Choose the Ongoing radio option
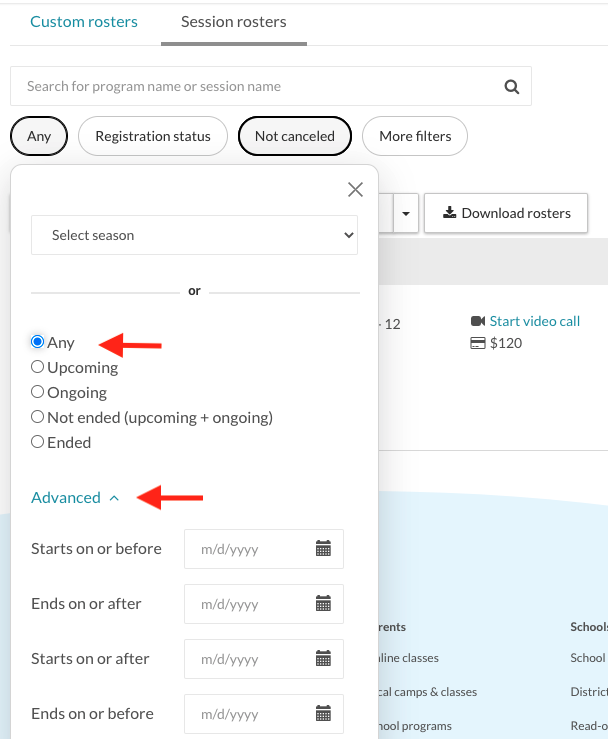Viewport: 608px width, 739px height. (38, 392)
